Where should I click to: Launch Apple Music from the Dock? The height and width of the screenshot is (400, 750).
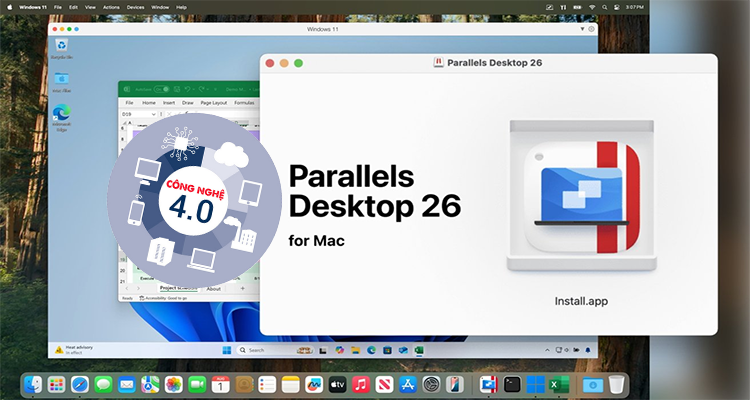(x=361, y=384)
